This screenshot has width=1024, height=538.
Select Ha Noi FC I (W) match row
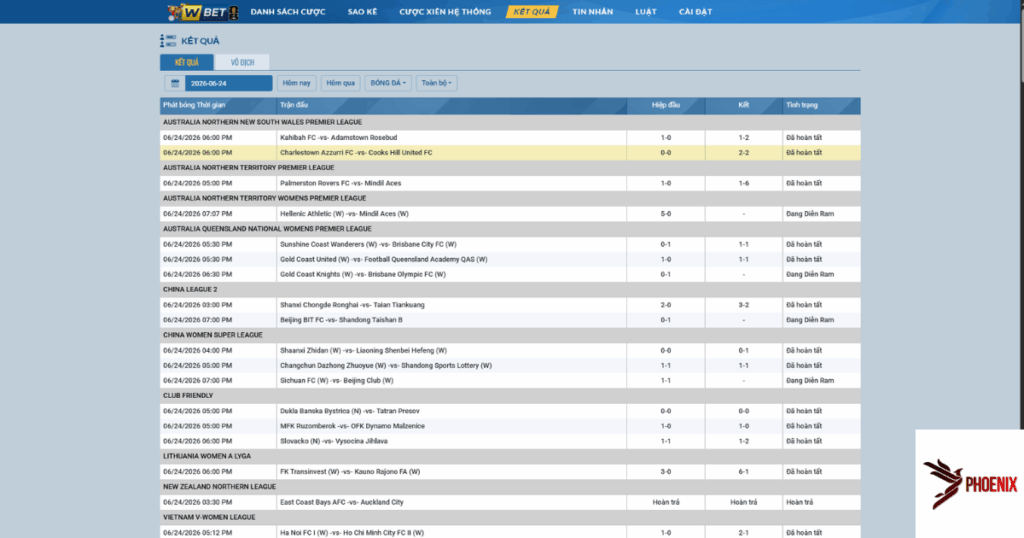pos(510,532)
